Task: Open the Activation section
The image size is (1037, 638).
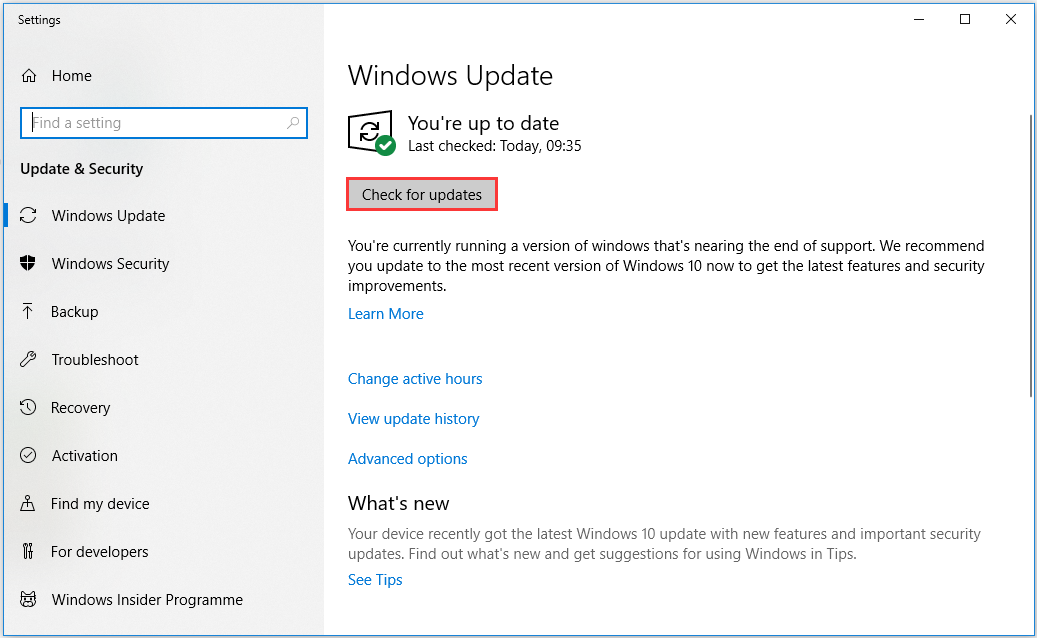Action: point(85,456)
